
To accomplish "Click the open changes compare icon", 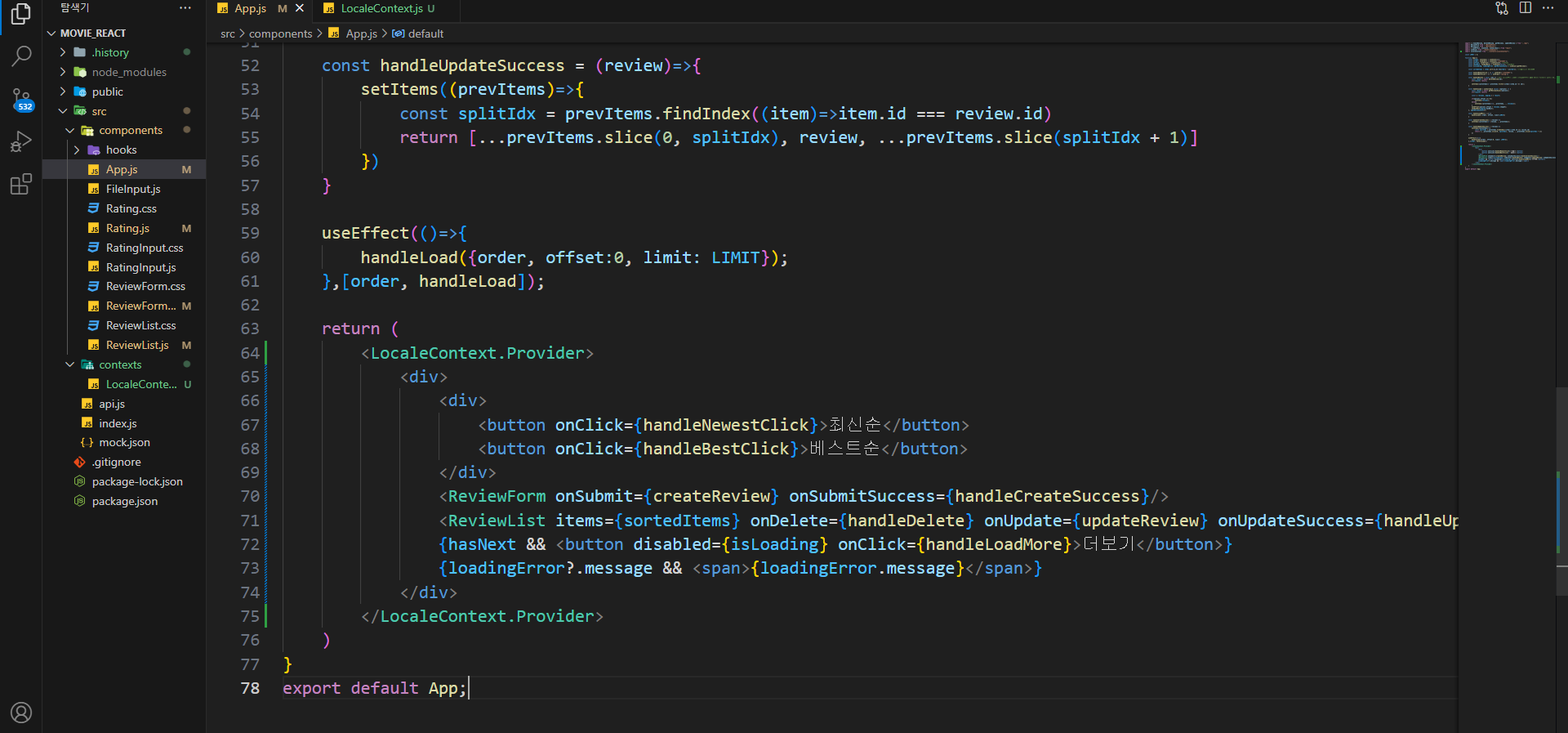I will tap(1501, 8).
